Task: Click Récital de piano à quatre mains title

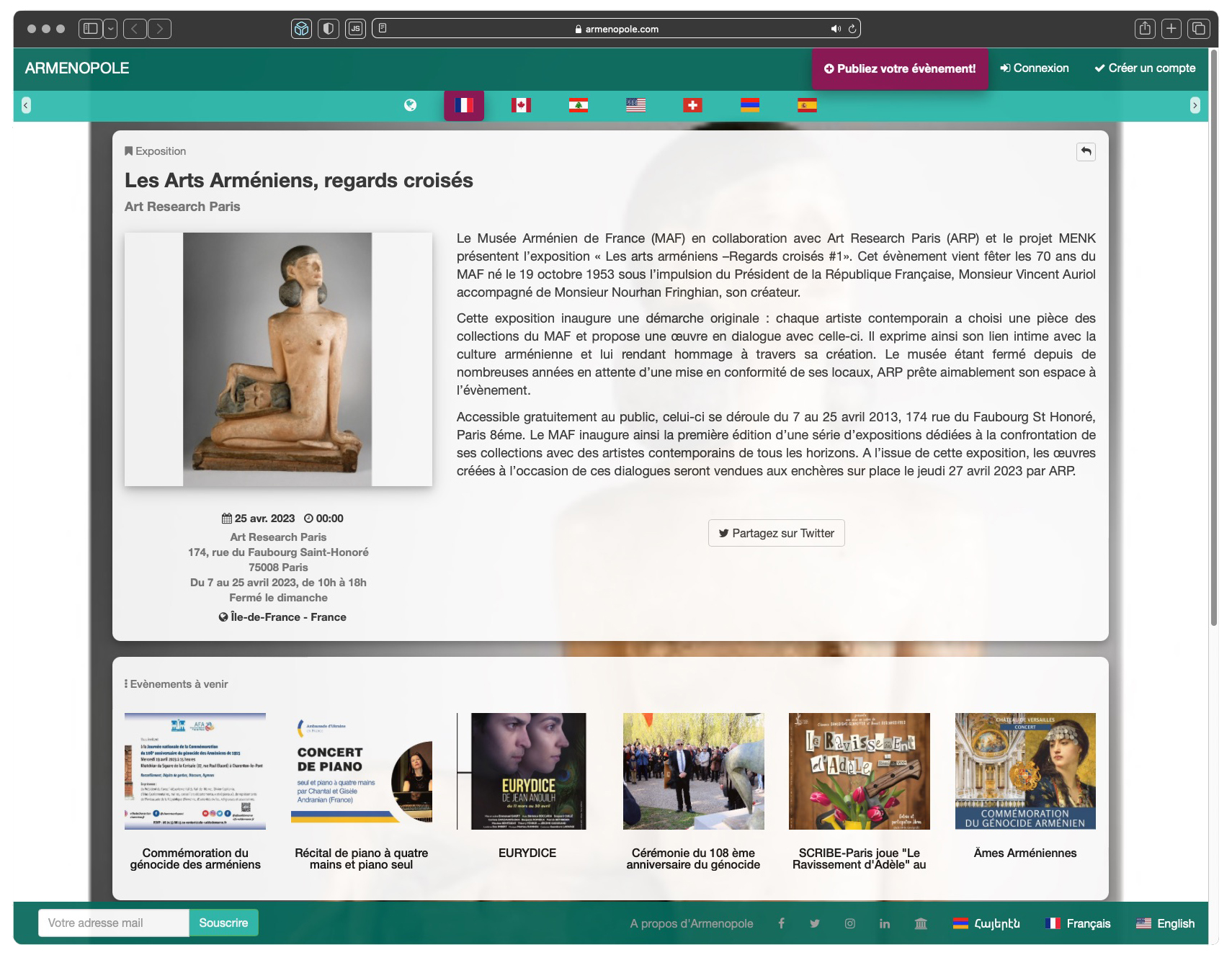Action: (362, 858)
